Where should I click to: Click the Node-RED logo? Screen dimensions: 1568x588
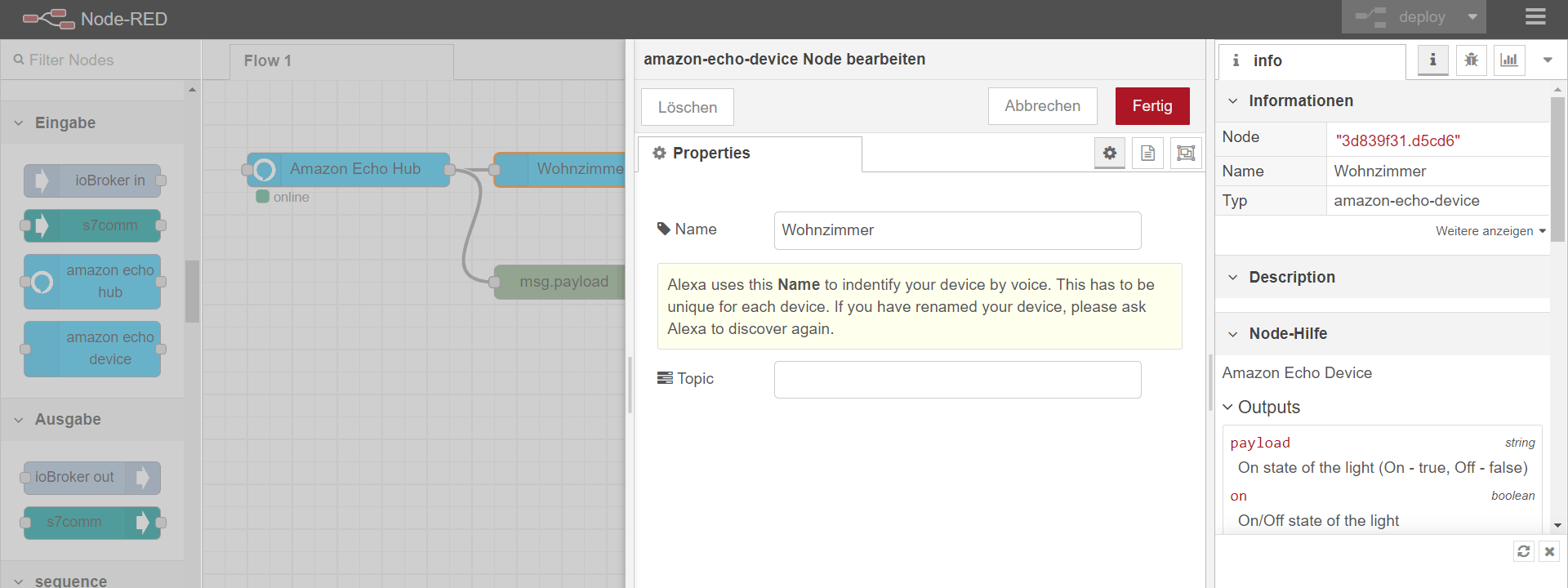point(95,19)
